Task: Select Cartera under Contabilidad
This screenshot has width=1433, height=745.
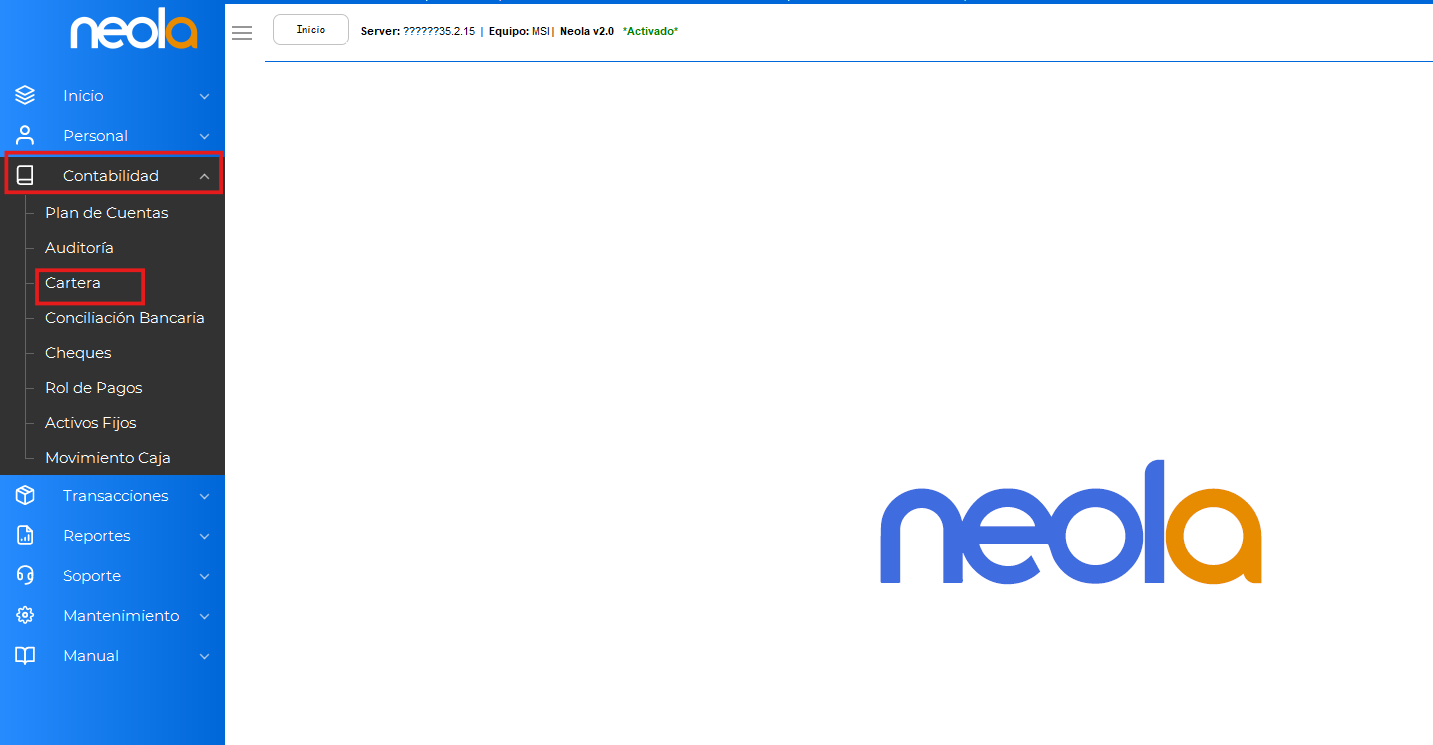Action: coord(73,283)
